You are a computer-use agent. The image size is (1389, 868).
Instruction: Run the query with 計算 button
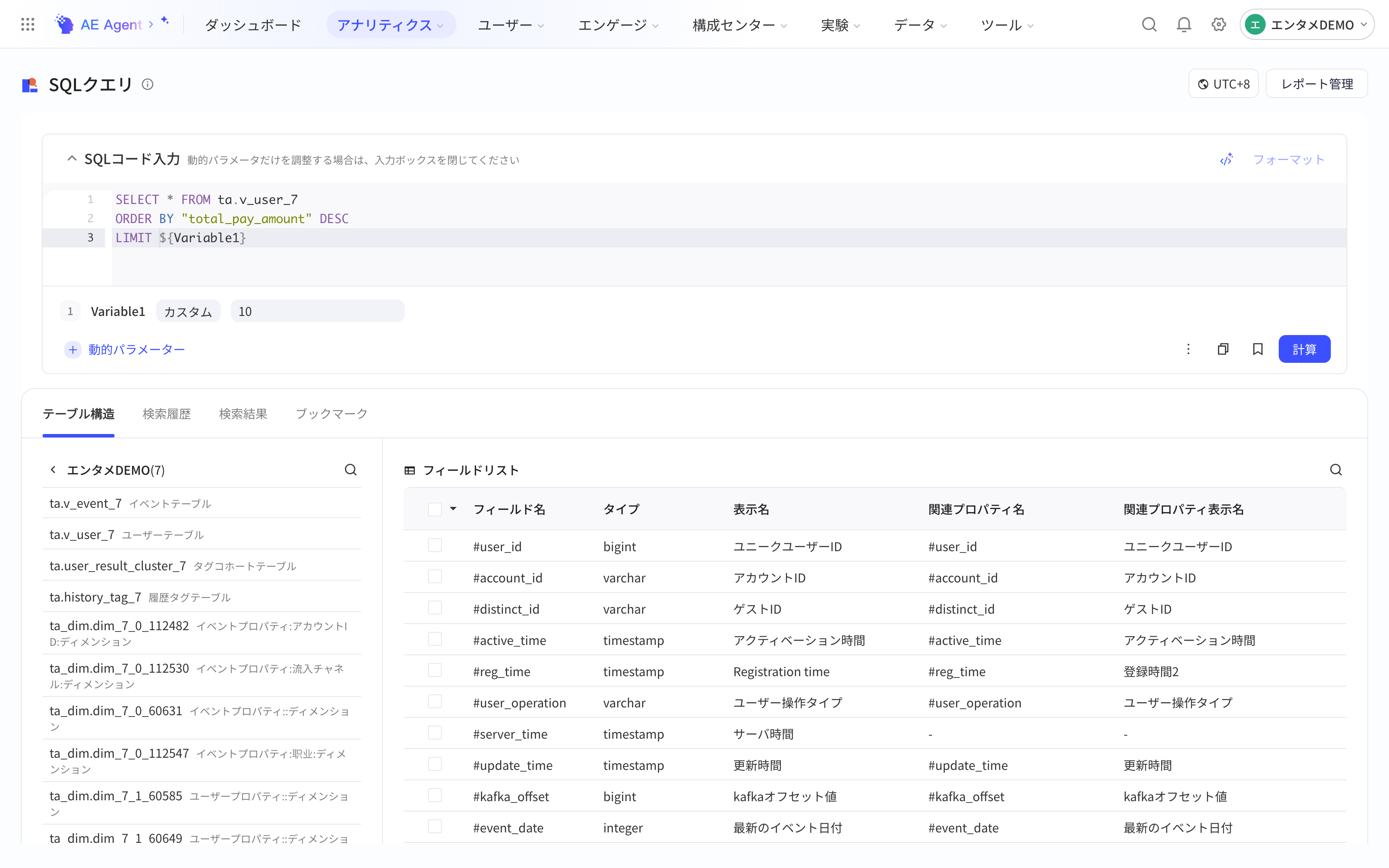1304,349
